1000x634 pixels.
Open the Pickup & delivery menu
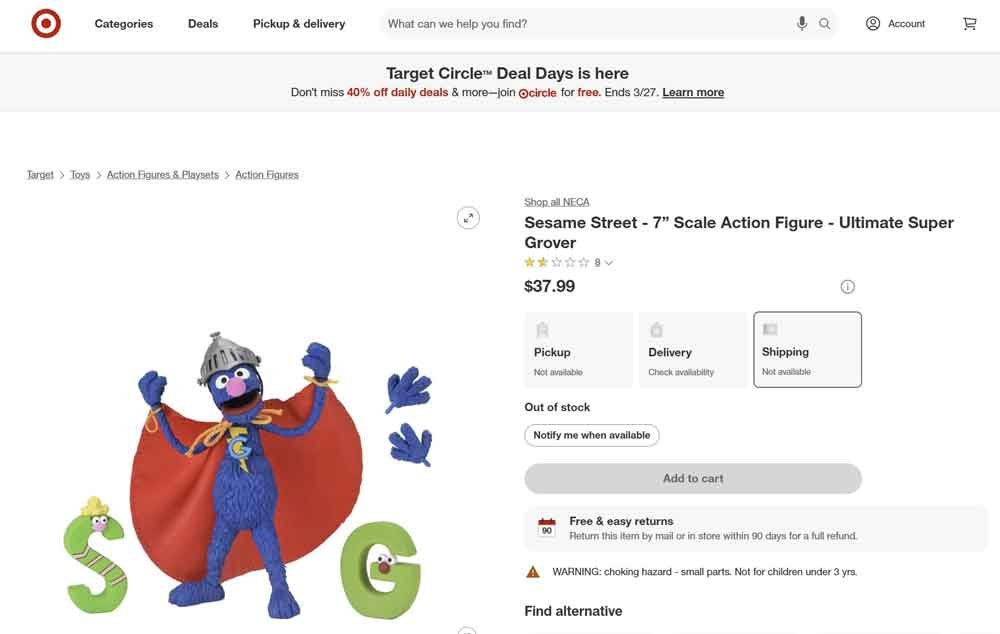click(x=297, y=23)
